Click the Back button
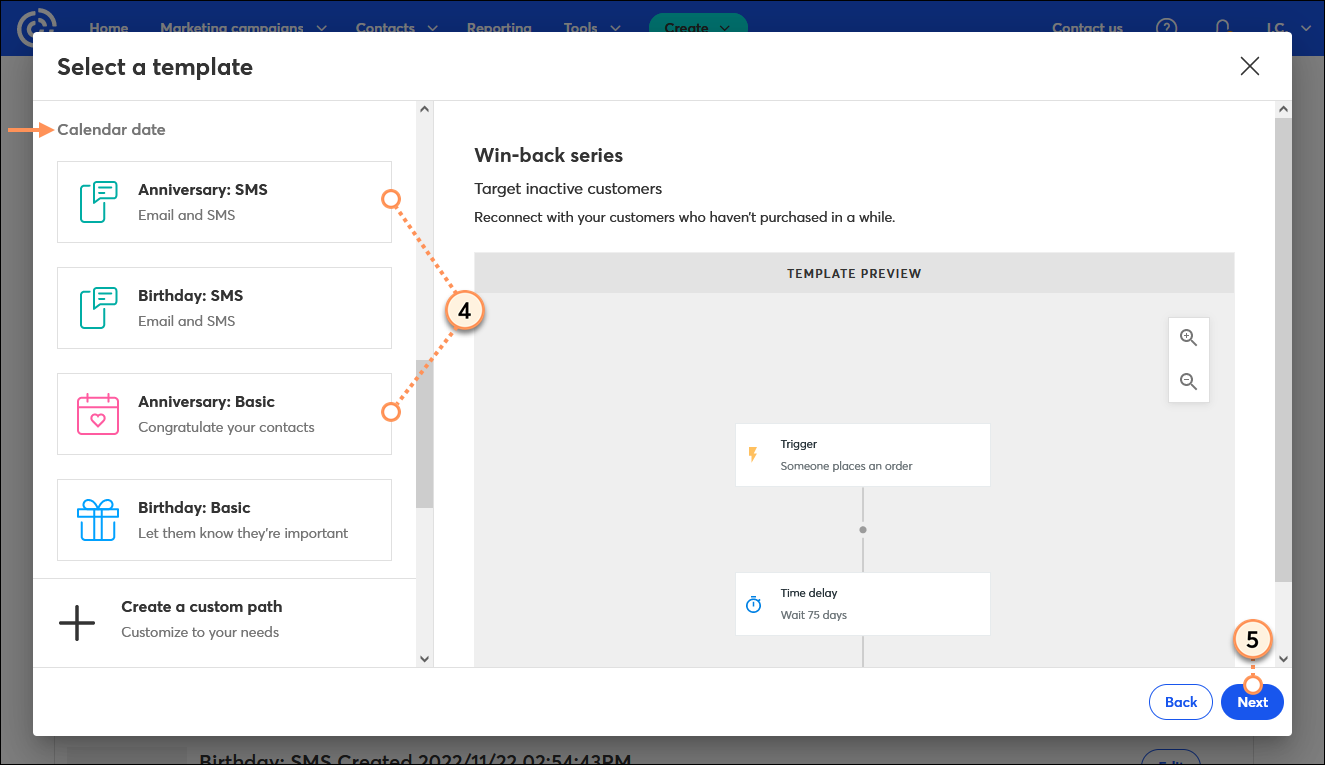Viewport: 1325px width, 765px height. point(1181,702)
